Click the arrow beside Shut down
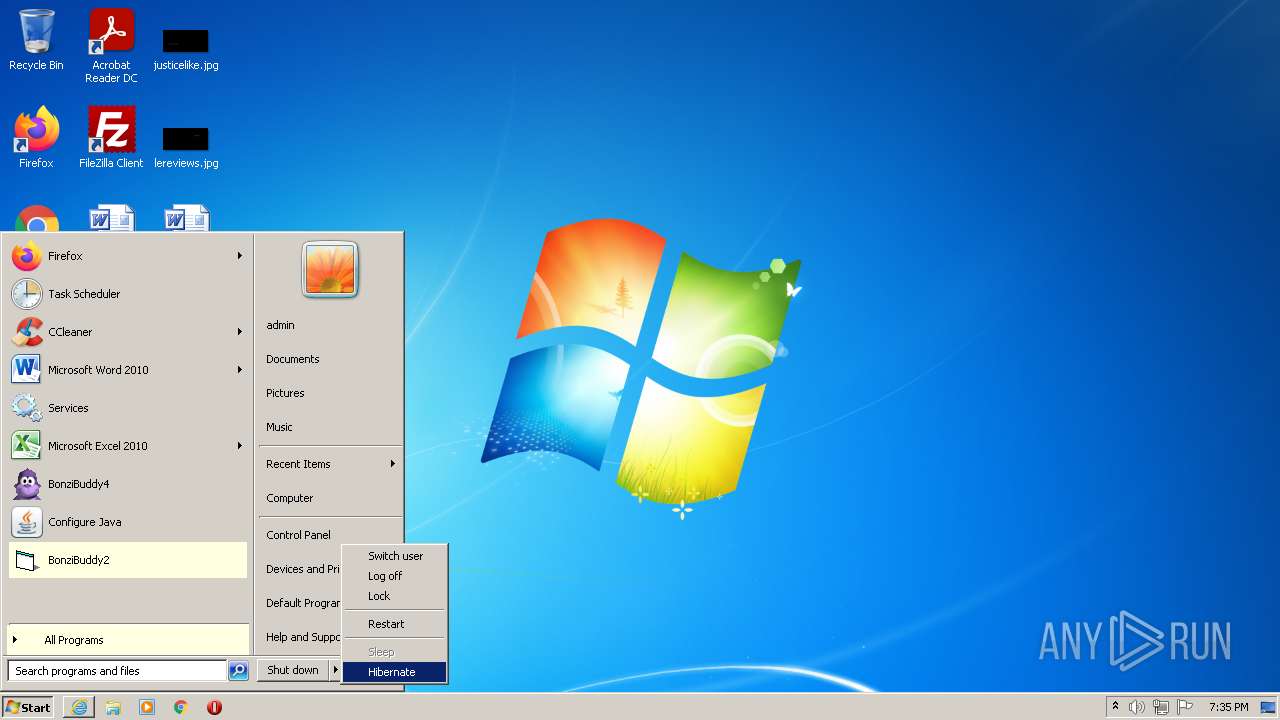Viewport: 1280px width, 720px height. [335, 670]
